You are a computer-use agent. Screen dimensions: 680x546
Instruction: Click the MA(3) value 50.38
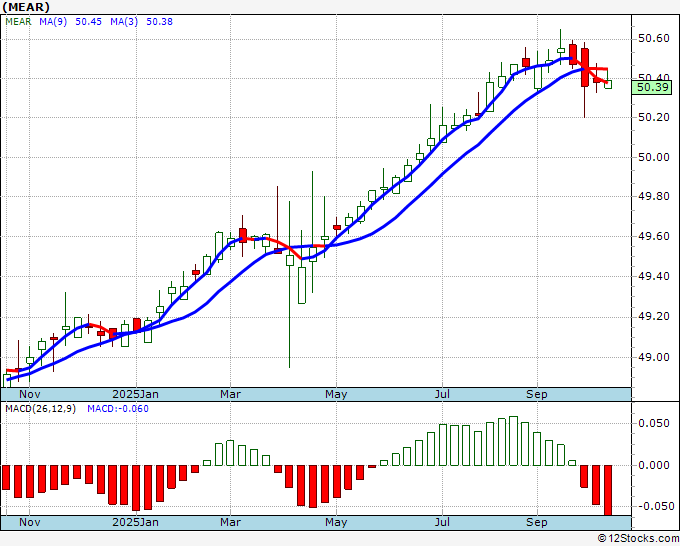click(x=159, y=21)
